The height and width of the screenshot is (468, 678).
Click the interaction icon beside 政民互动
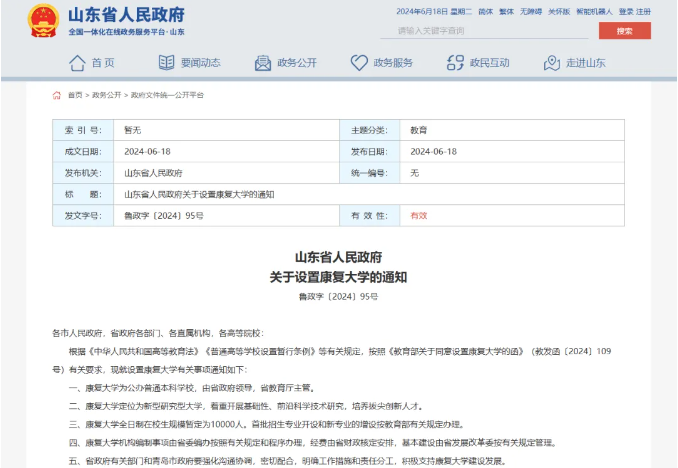[455, 63]
